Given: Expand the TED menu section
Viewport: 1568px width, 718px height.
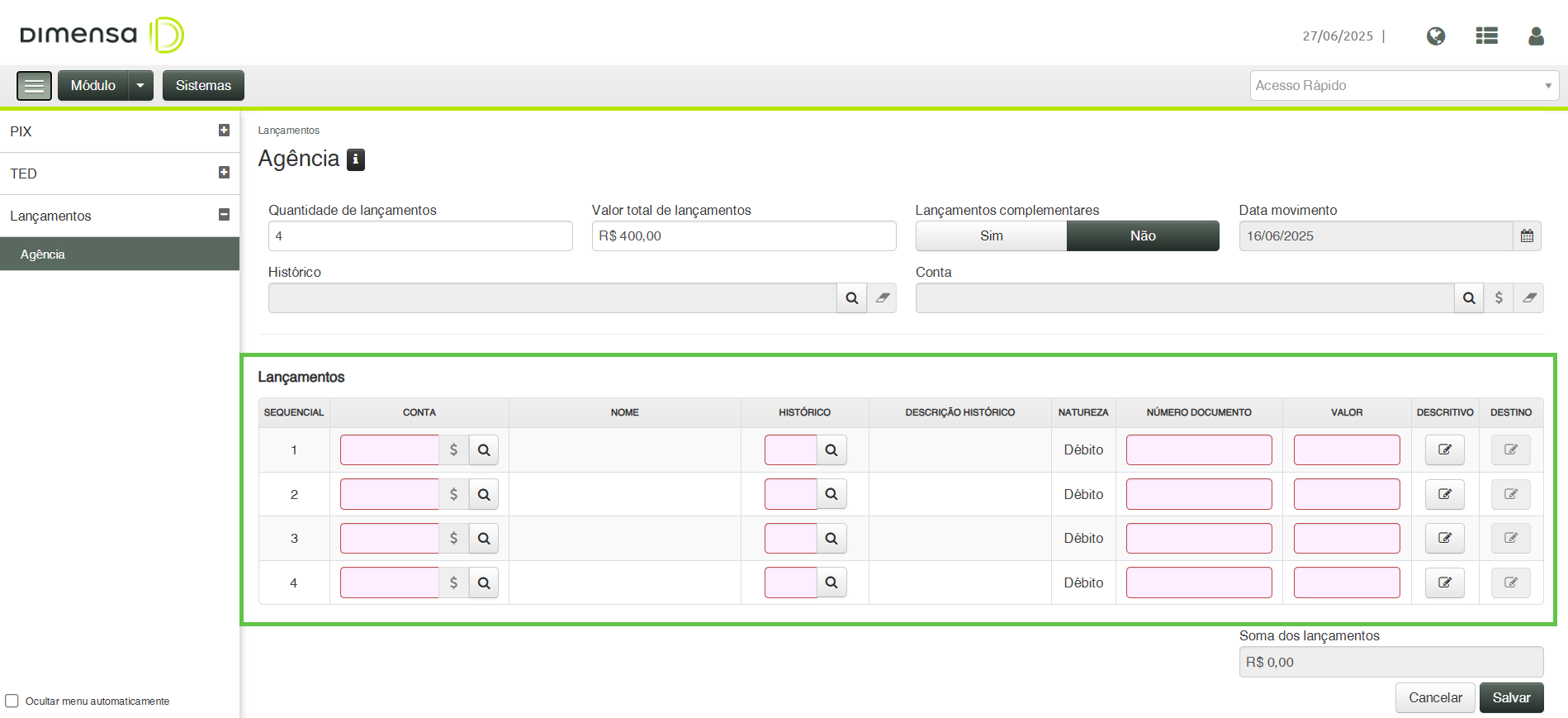Looking at the screenshot, I should [224, 173].
